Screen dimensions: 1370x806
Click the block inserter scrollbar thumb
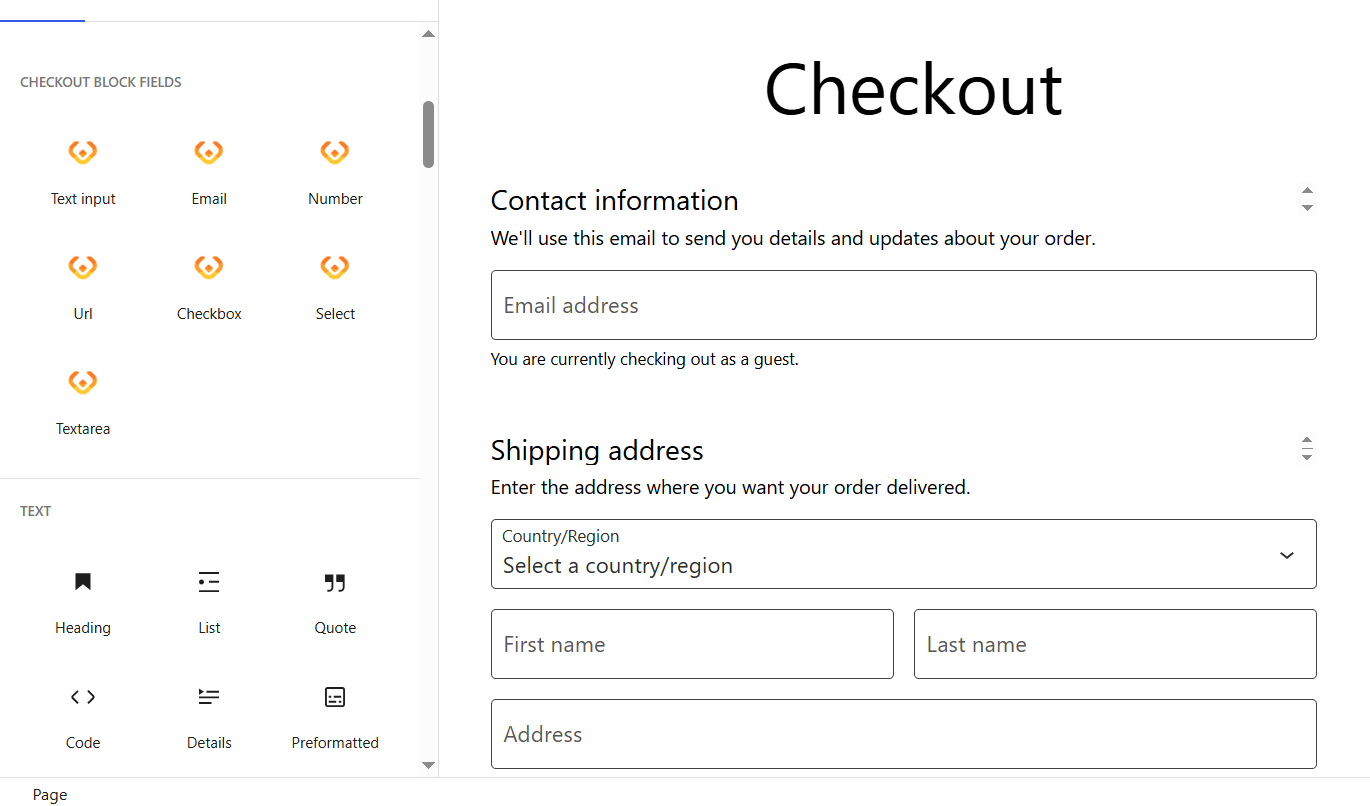(428, 134)
